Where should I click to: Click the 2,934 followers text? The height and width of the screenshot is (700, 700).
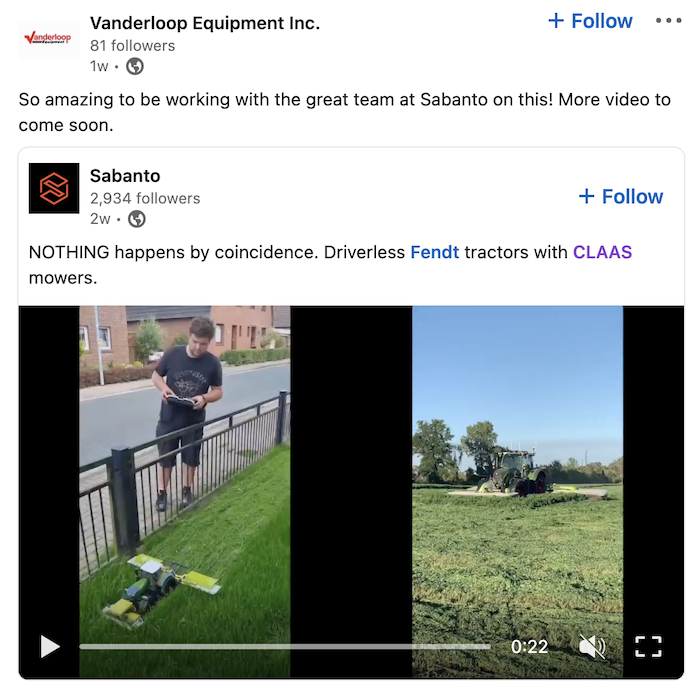tap(145, 198)
